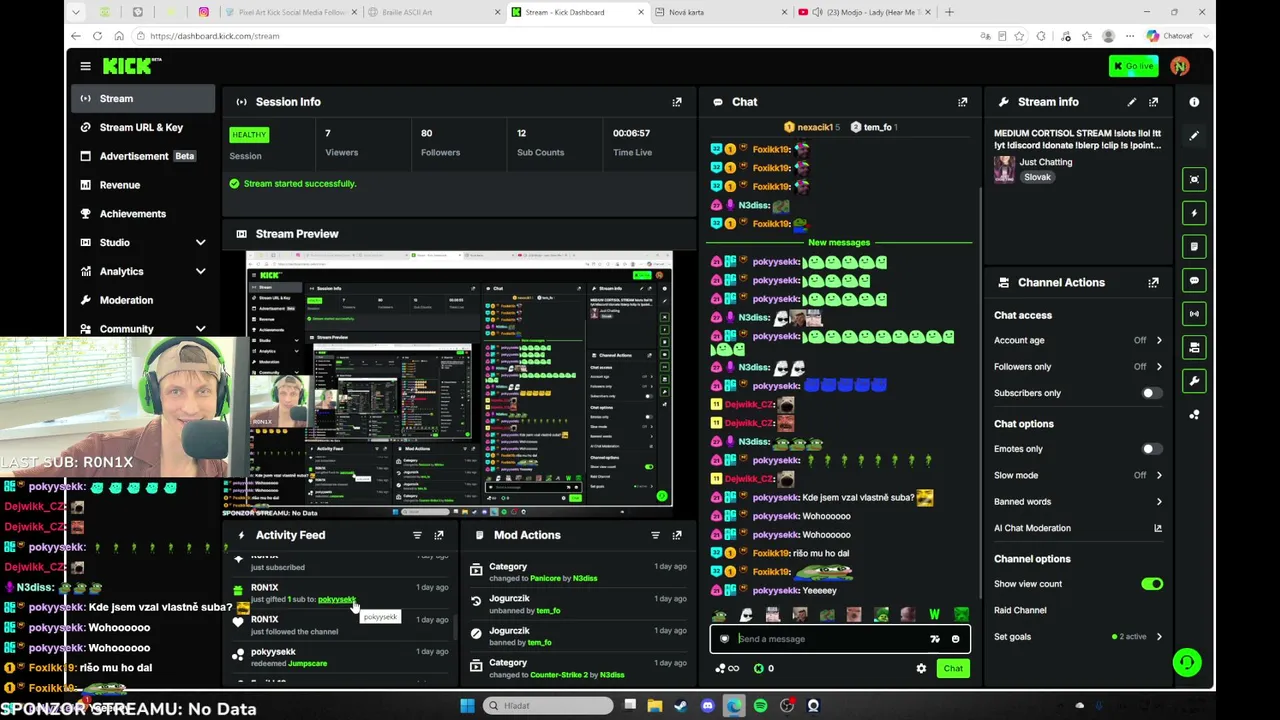This screenshot has width=1280, height=720.
Task: Click the Hľadať taskbar search box
Action: pos(549,706)
